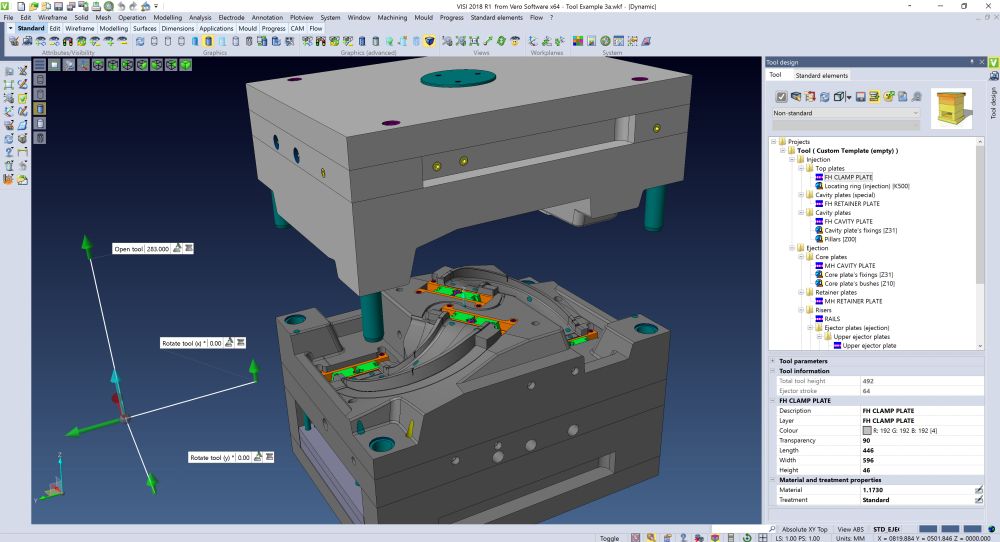Expand the Tool parameters section
The width and height of the screenshot is (1000, 542).
(x=772, y=361)
